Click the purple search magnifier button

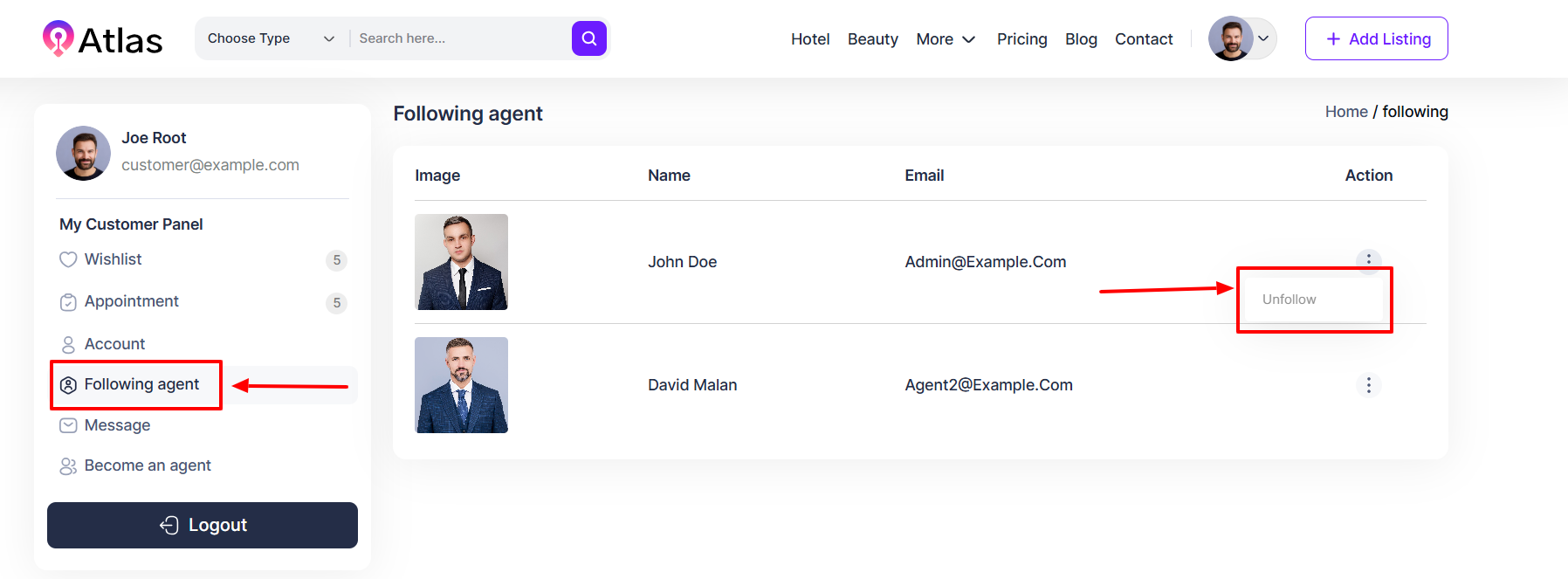588,38
